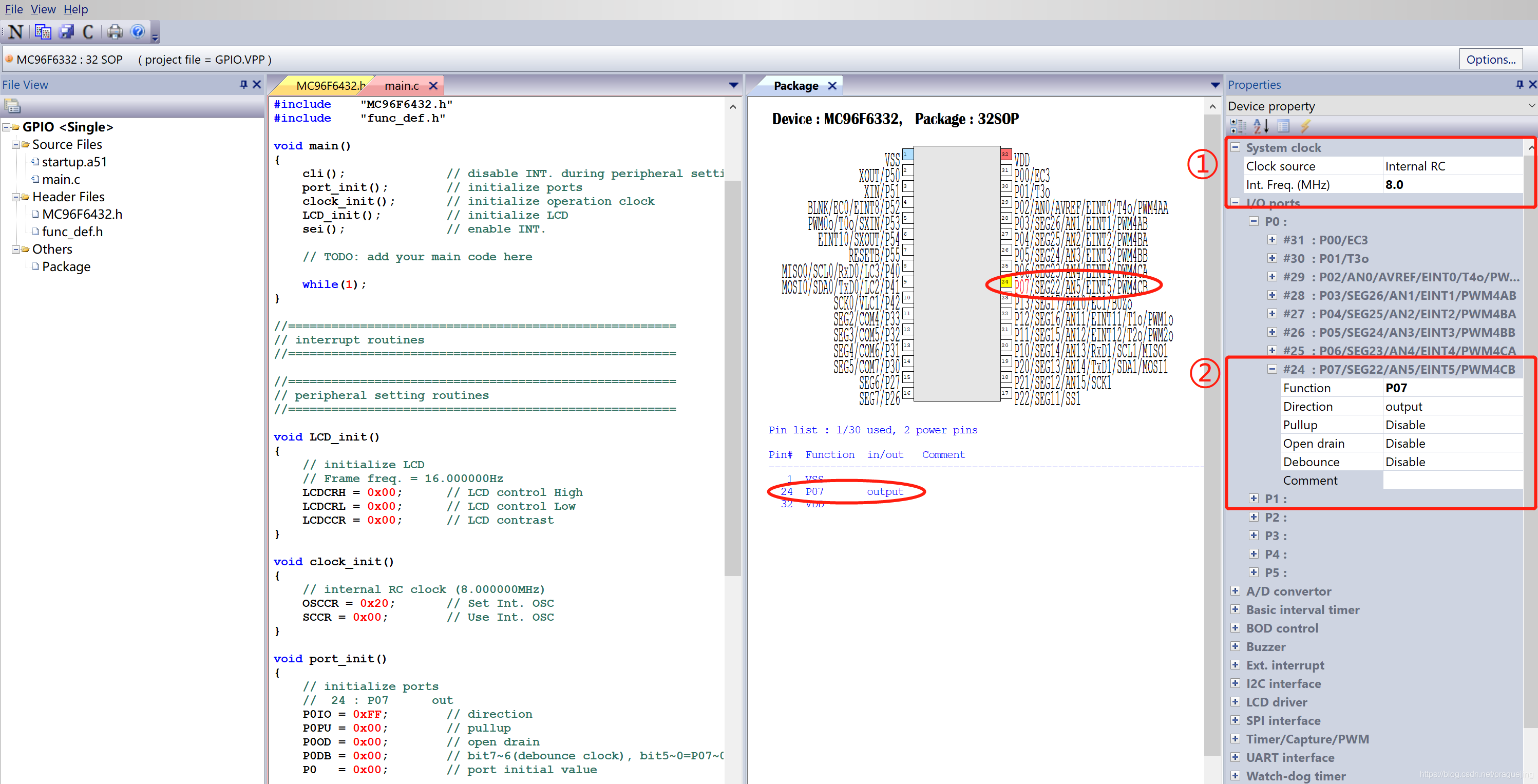Screen dimensions: 1538x784
Task: Expand pin #30 P01/T3o
Action: coord(1273,259)
